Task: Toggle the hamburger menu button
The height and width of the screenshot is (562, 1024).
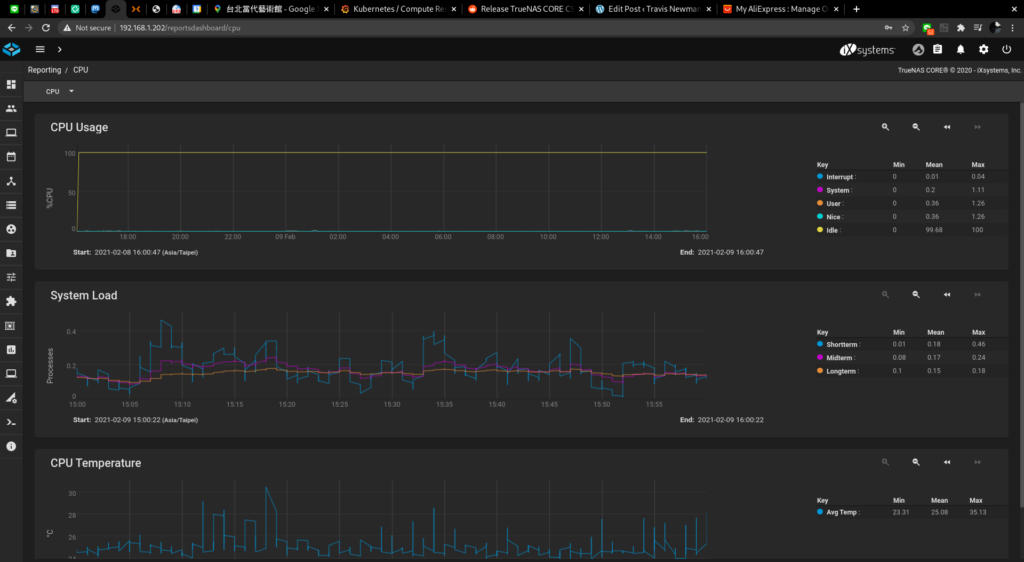Action: point(40,50)
